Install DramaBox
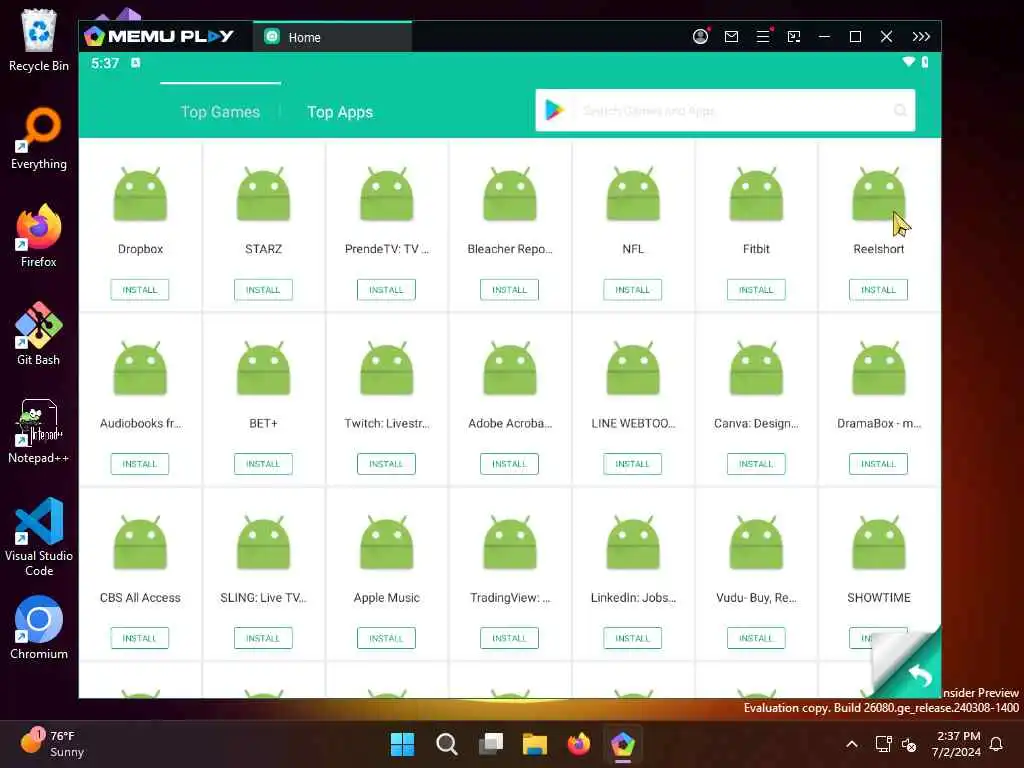 coord(878,464)
